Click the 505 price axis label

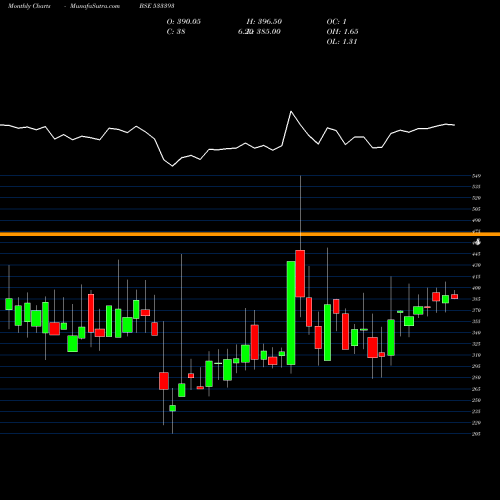pos(476,209)
